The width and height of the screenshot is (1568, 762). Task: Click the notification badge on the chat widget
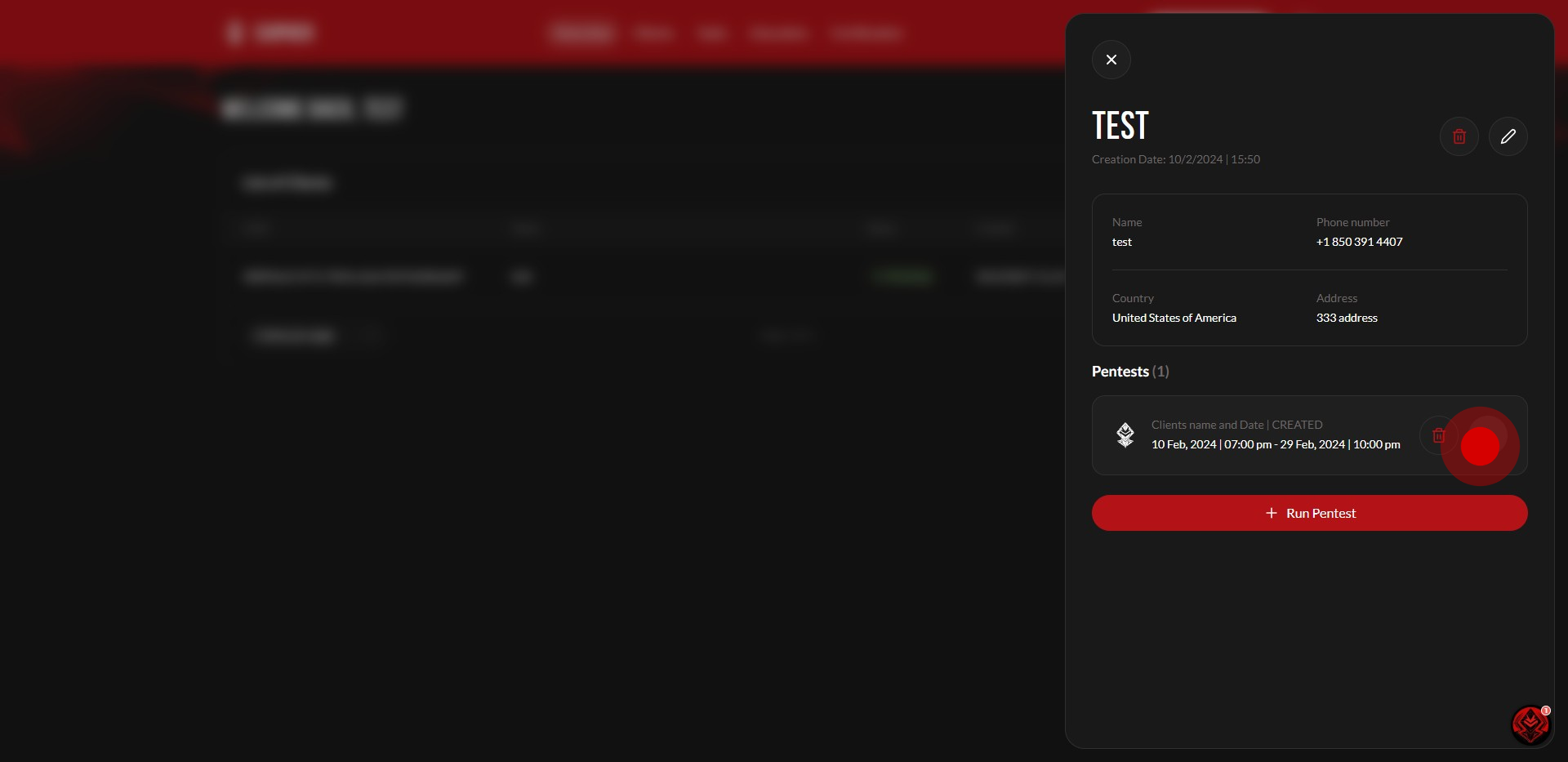point(1546,711)
